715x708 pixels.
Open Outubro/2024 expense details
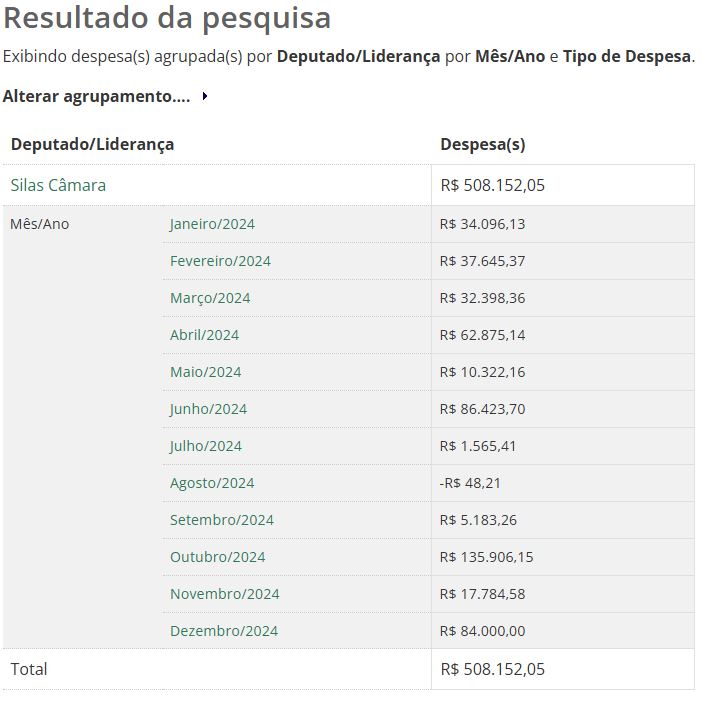(x=217, y=557)
